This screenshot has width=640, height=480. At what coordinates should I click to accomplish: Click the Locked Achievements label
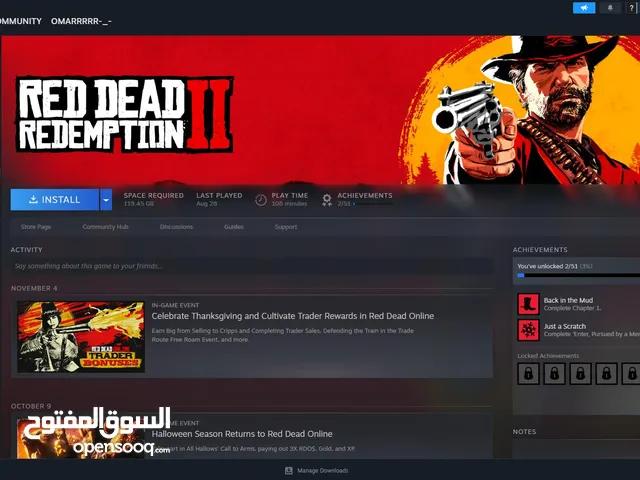[548, 356]
